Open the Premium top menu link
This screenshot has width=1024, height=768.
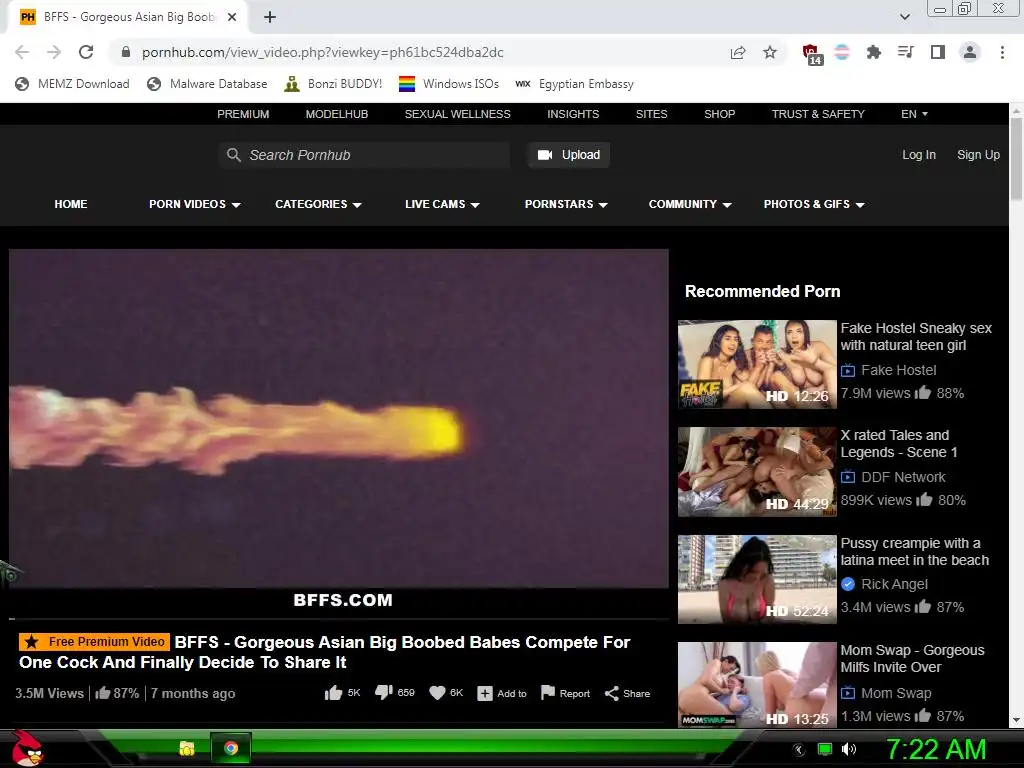click(243, 114)
